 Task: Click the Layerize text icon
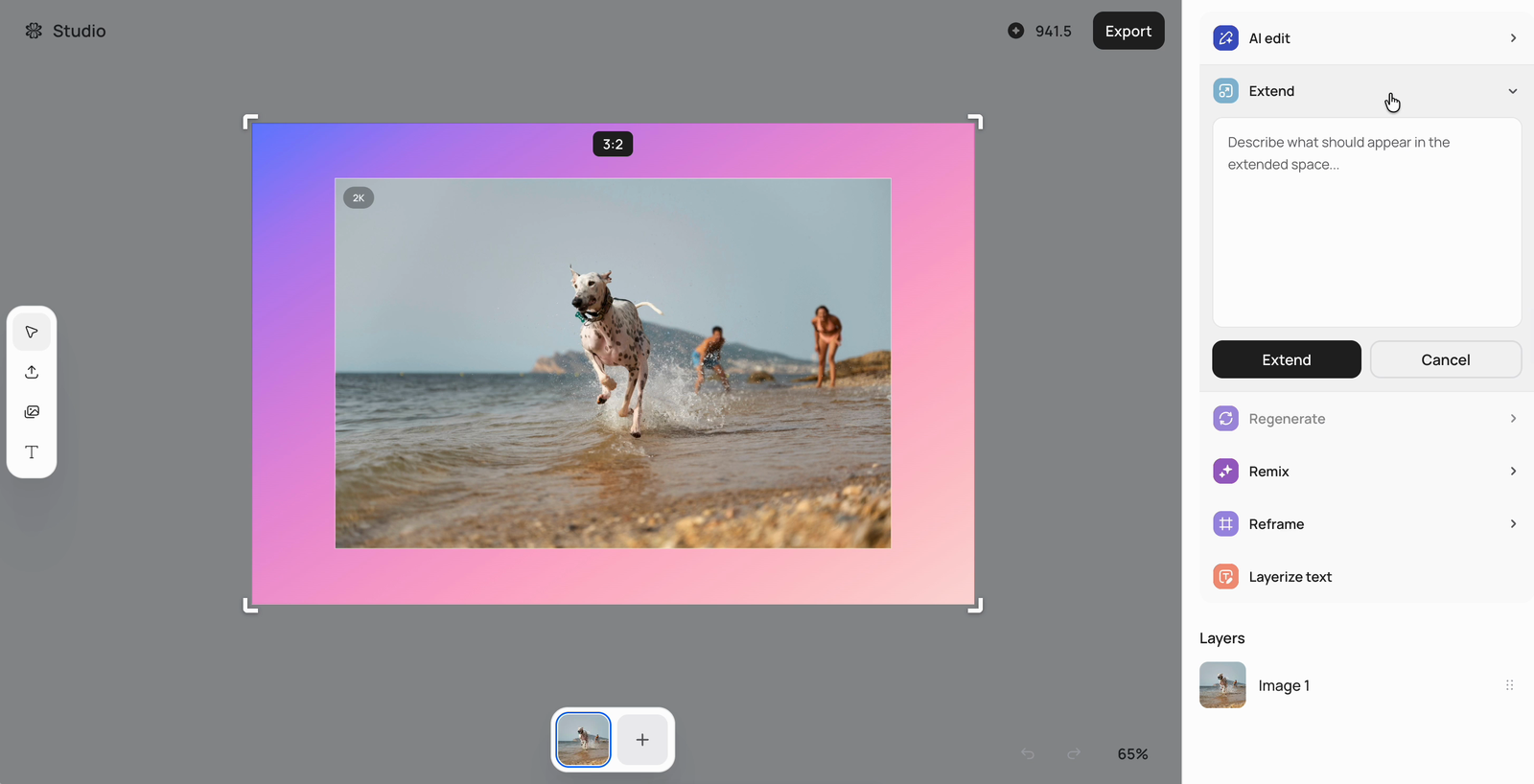point(1225,577)
